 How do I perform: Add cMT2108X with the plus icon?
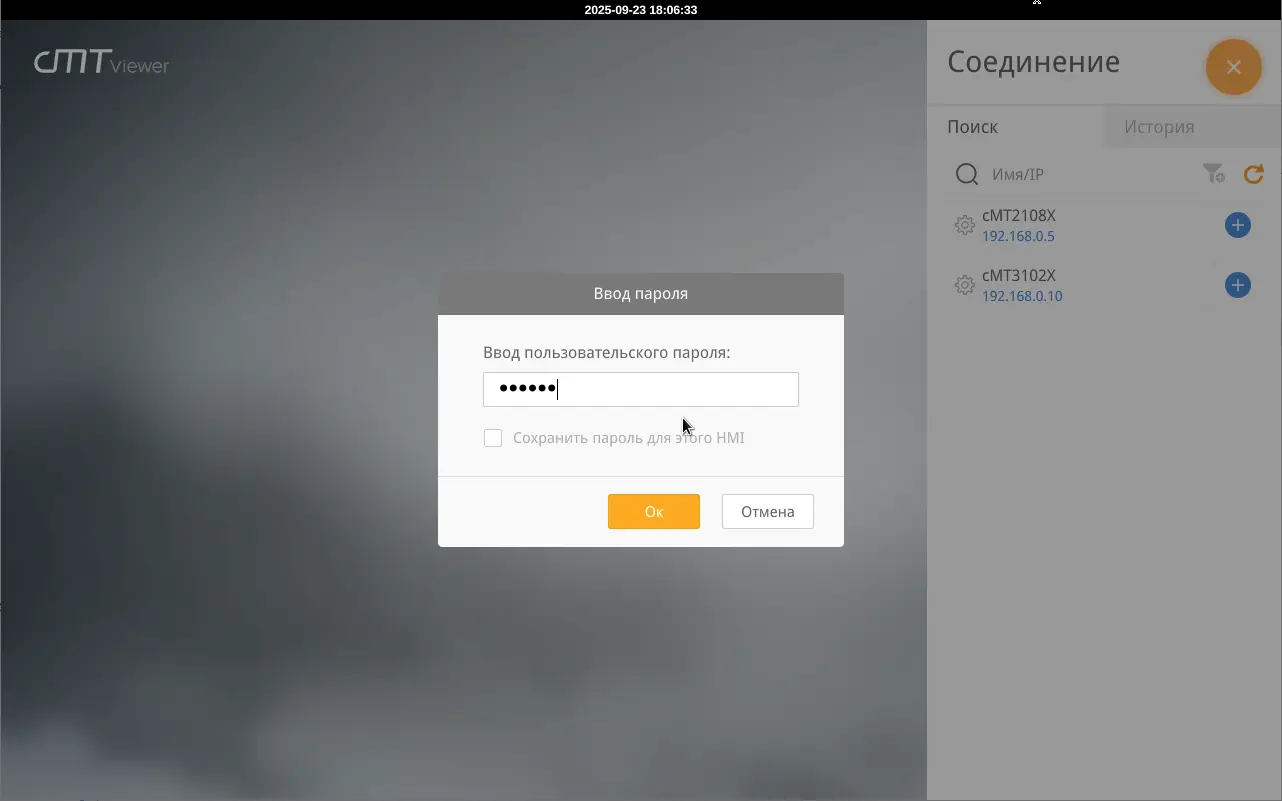[x=1237, y=225]
